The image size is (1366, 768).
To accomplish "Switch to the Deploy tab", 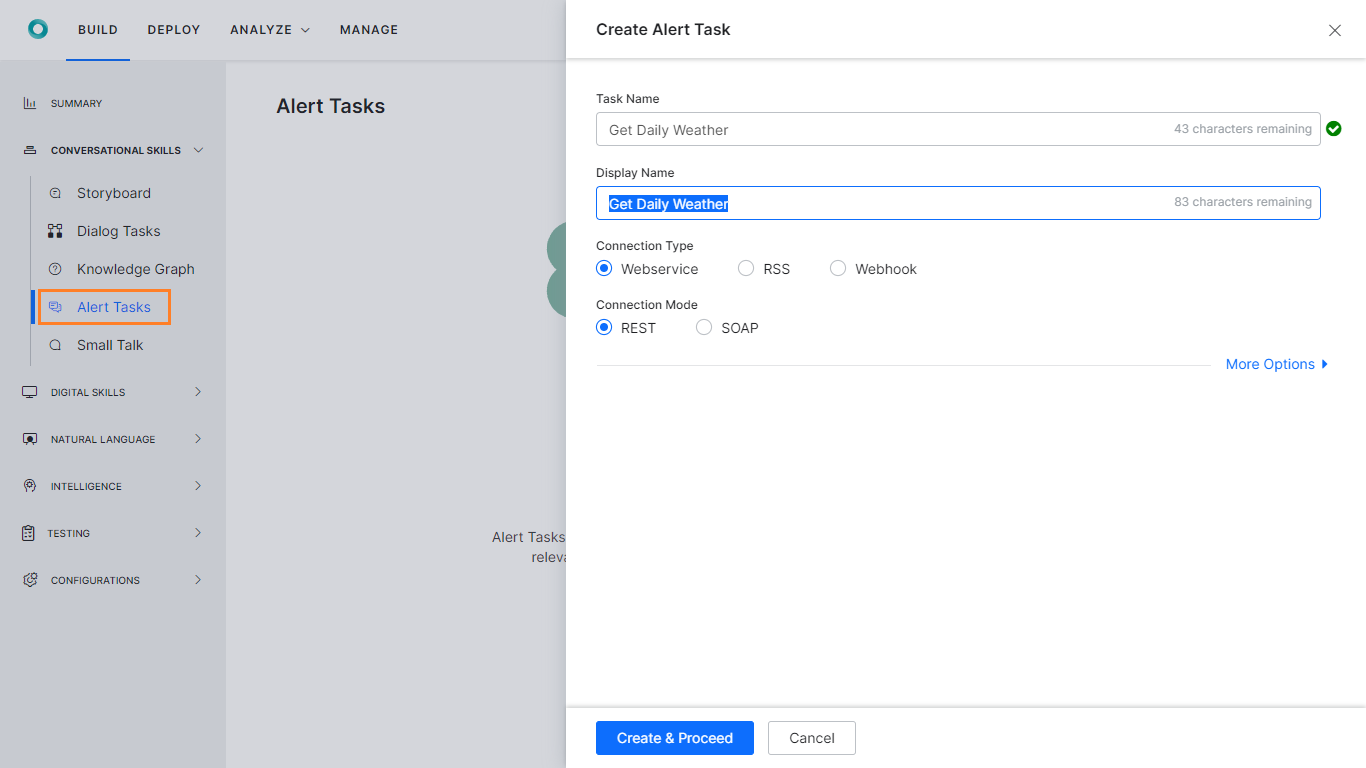I will coord(174,30).
